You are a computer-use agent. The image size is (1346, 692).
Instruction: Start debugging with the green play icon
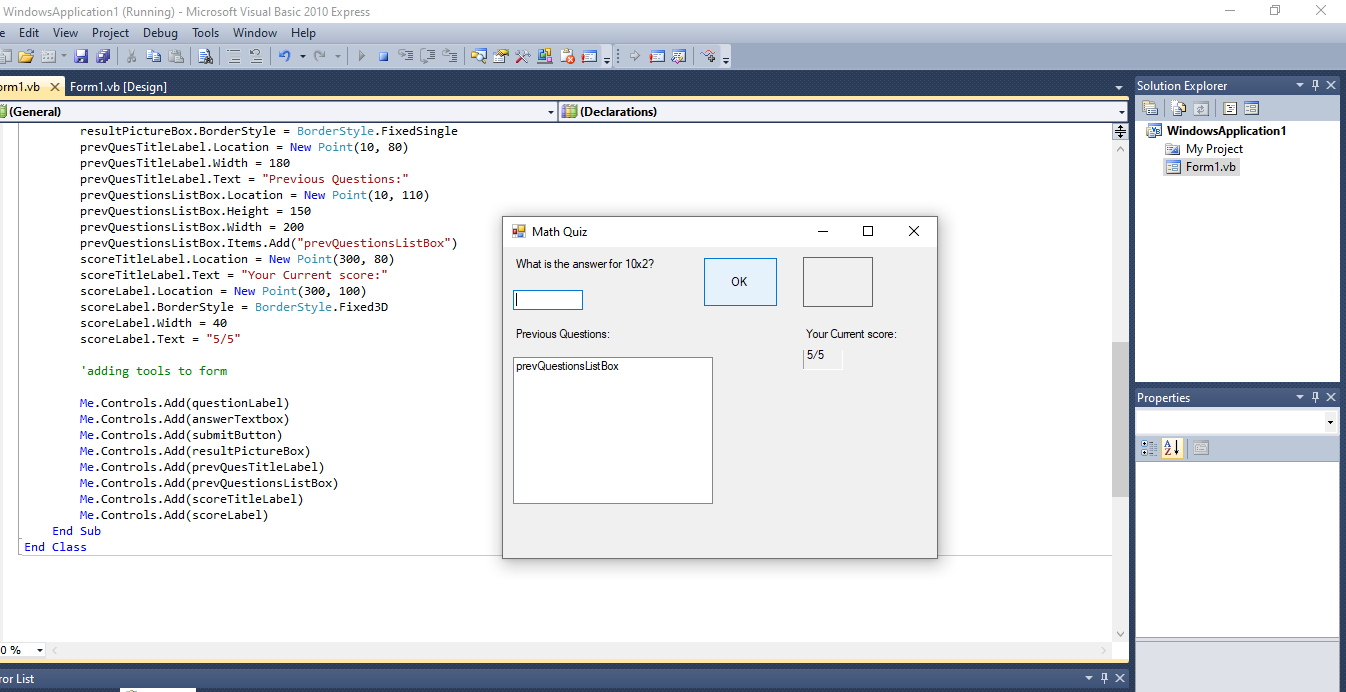pyautogui.click(x=361, y=56)
